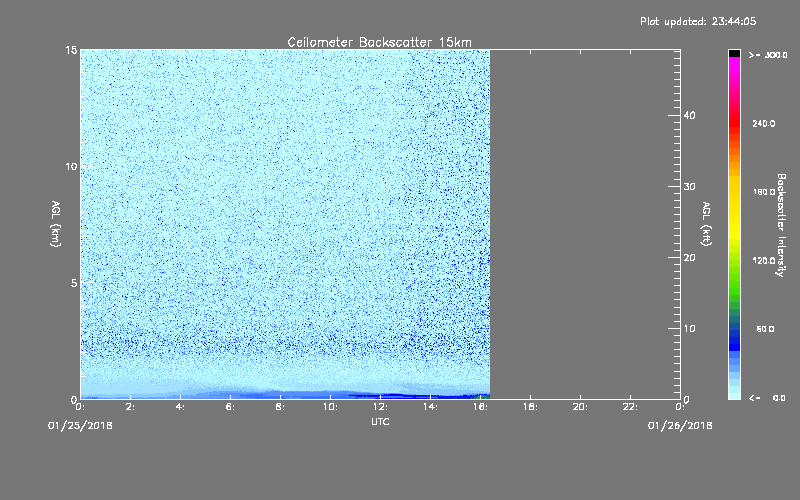Click the "2:" hour tick label

coord(130,407)
